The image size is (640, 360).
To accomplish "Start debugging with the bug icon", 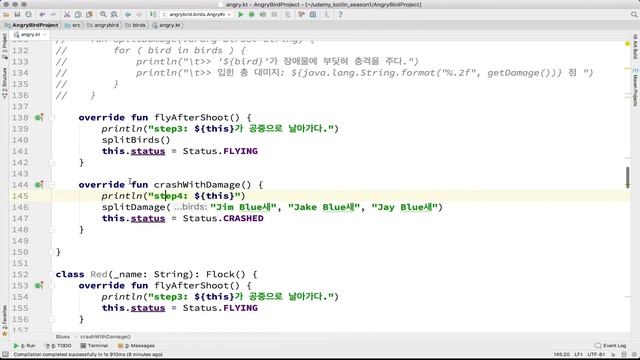I will (x=251, y=14).
